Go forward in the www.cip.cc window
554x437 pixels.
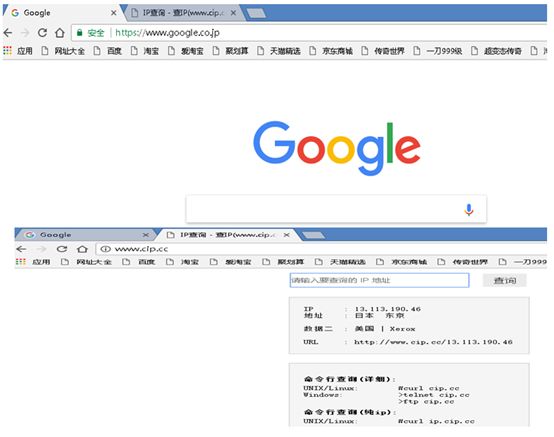[42, 249]
